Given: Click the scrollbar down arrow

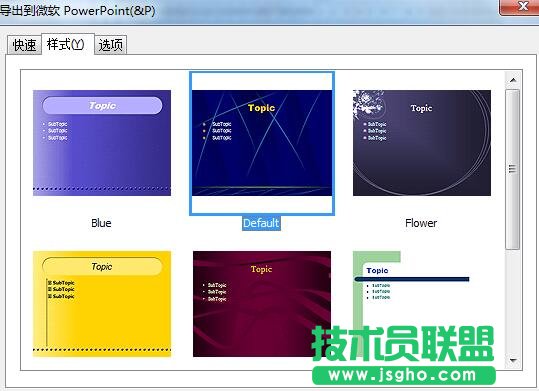Looking at the screenshot, I should 513,360.
